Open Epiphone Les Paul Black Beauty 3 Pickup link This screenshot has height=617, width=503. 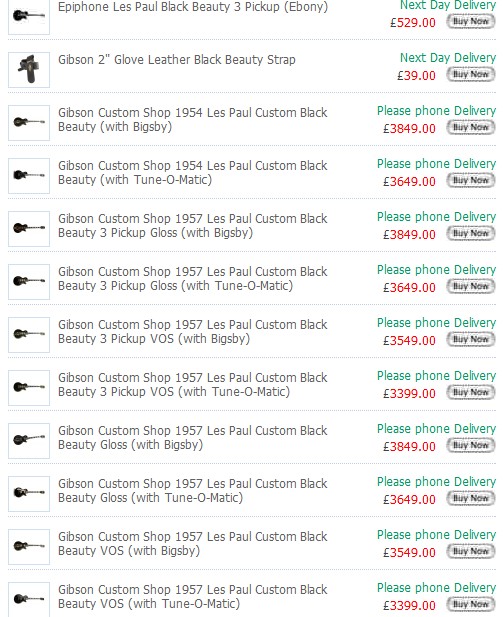(193, 7)
